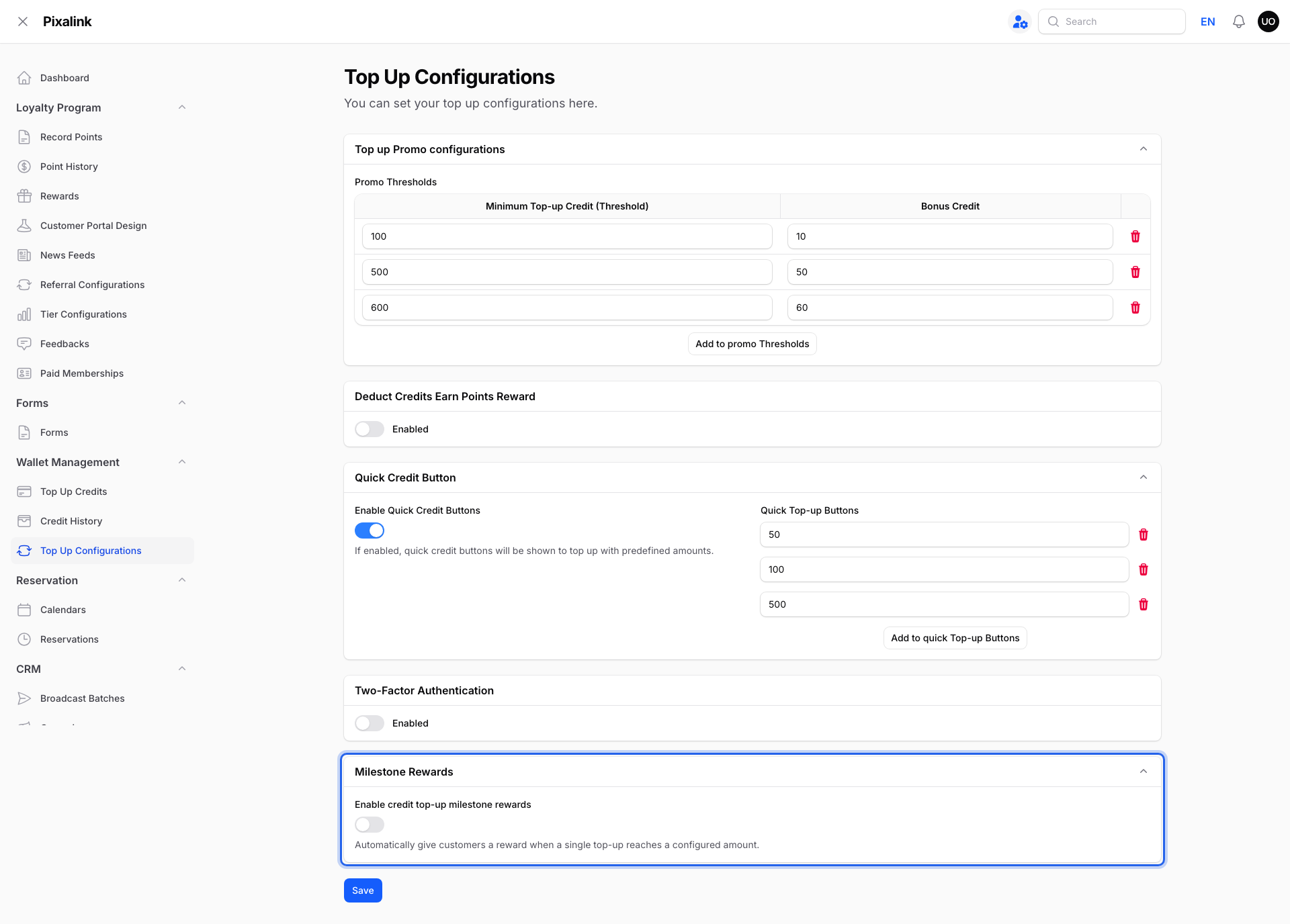The width and height of the screenshot is (1290, 924).
Task: Open Top Up Credits page
Action: point(102,492)
